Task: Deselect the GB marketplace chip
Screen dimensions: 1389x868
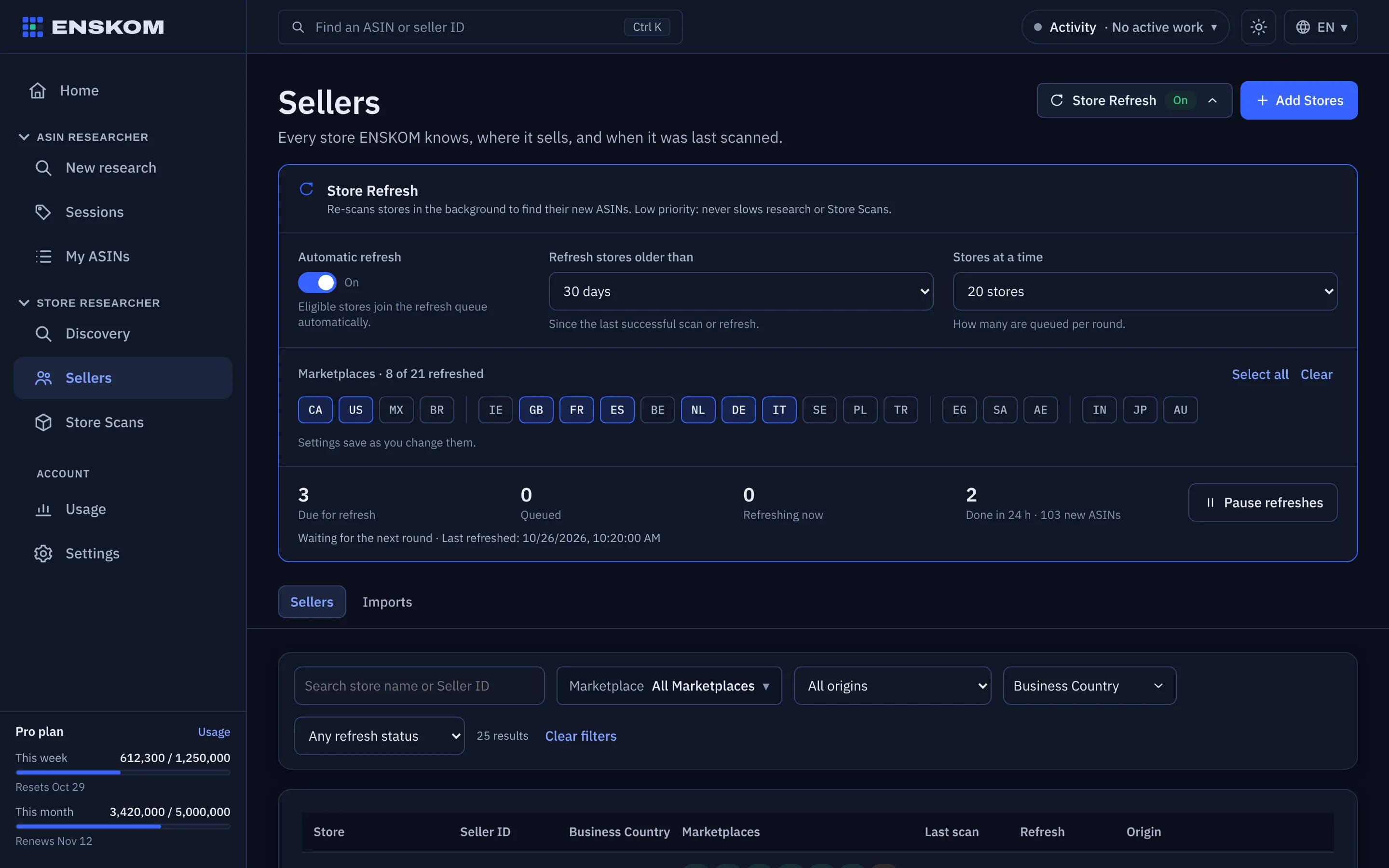Action: coord(536,410)
